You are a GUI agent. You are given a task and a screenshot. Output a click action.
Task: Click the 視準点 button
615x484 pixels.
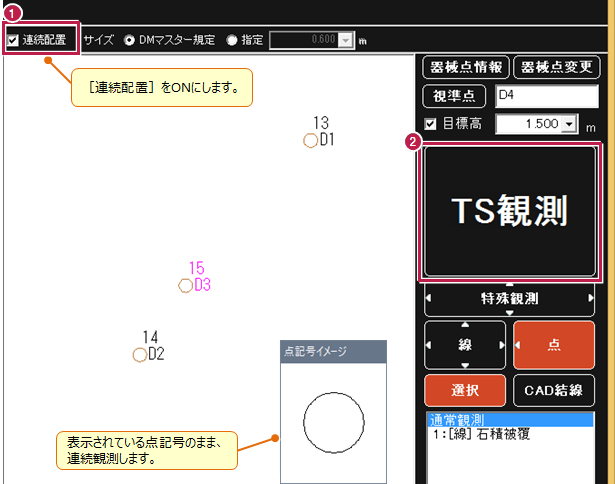click(x=454, y=96)
